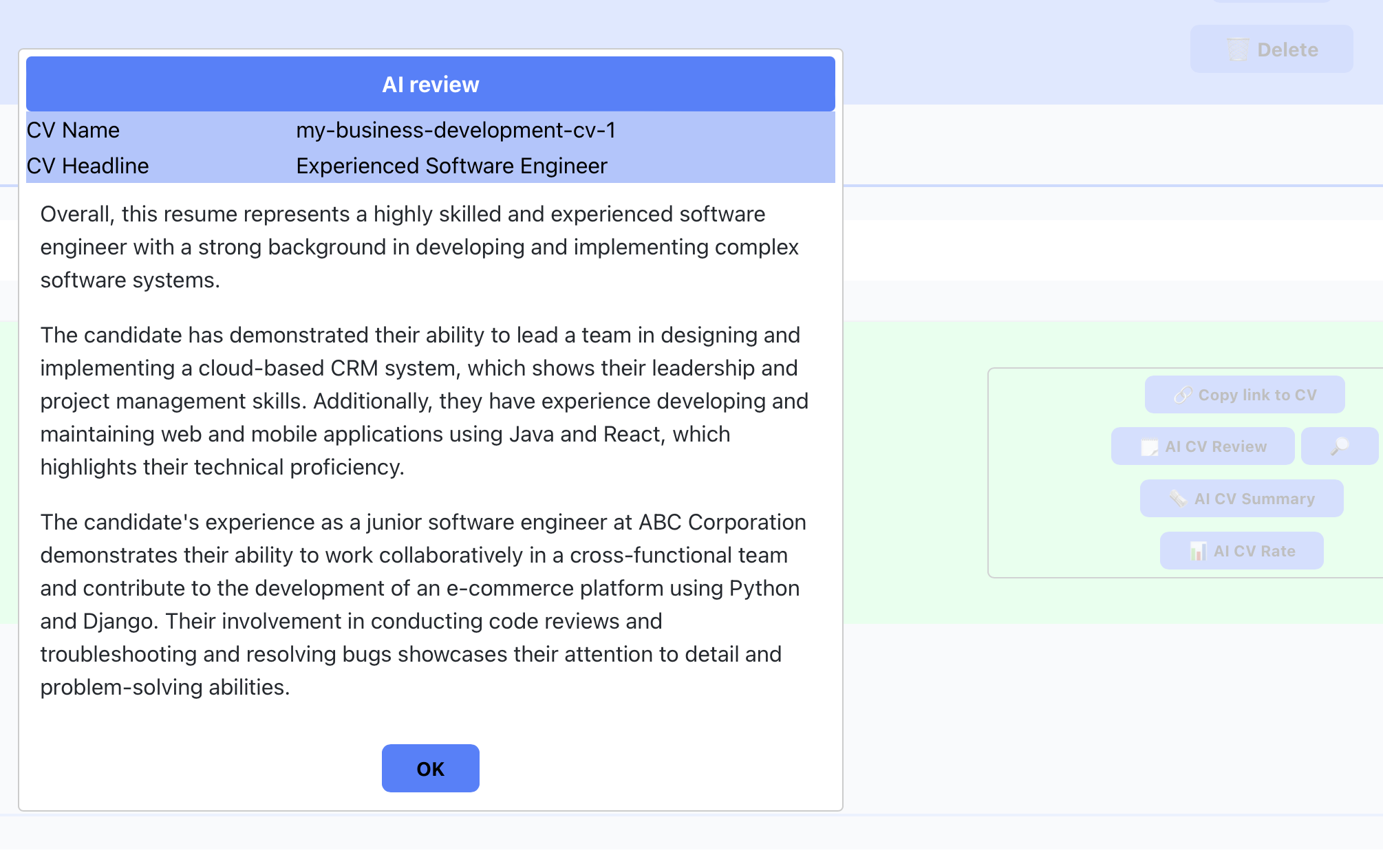
Task: Click the pencil icon on AI CV Summary
Action: [x=1178, y=499]
